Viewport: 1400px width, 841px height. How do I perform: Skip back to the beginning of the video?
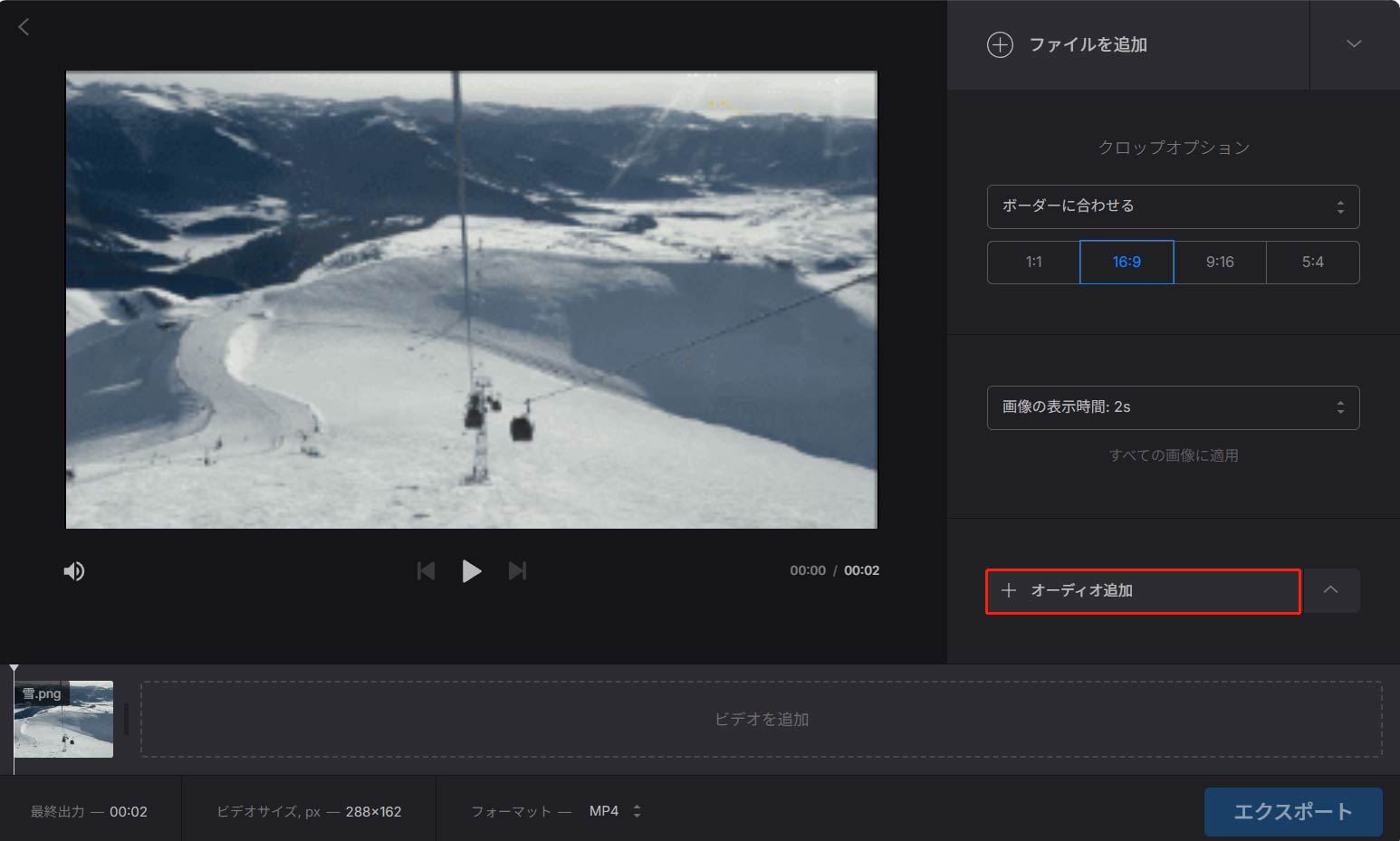(426, 570)
